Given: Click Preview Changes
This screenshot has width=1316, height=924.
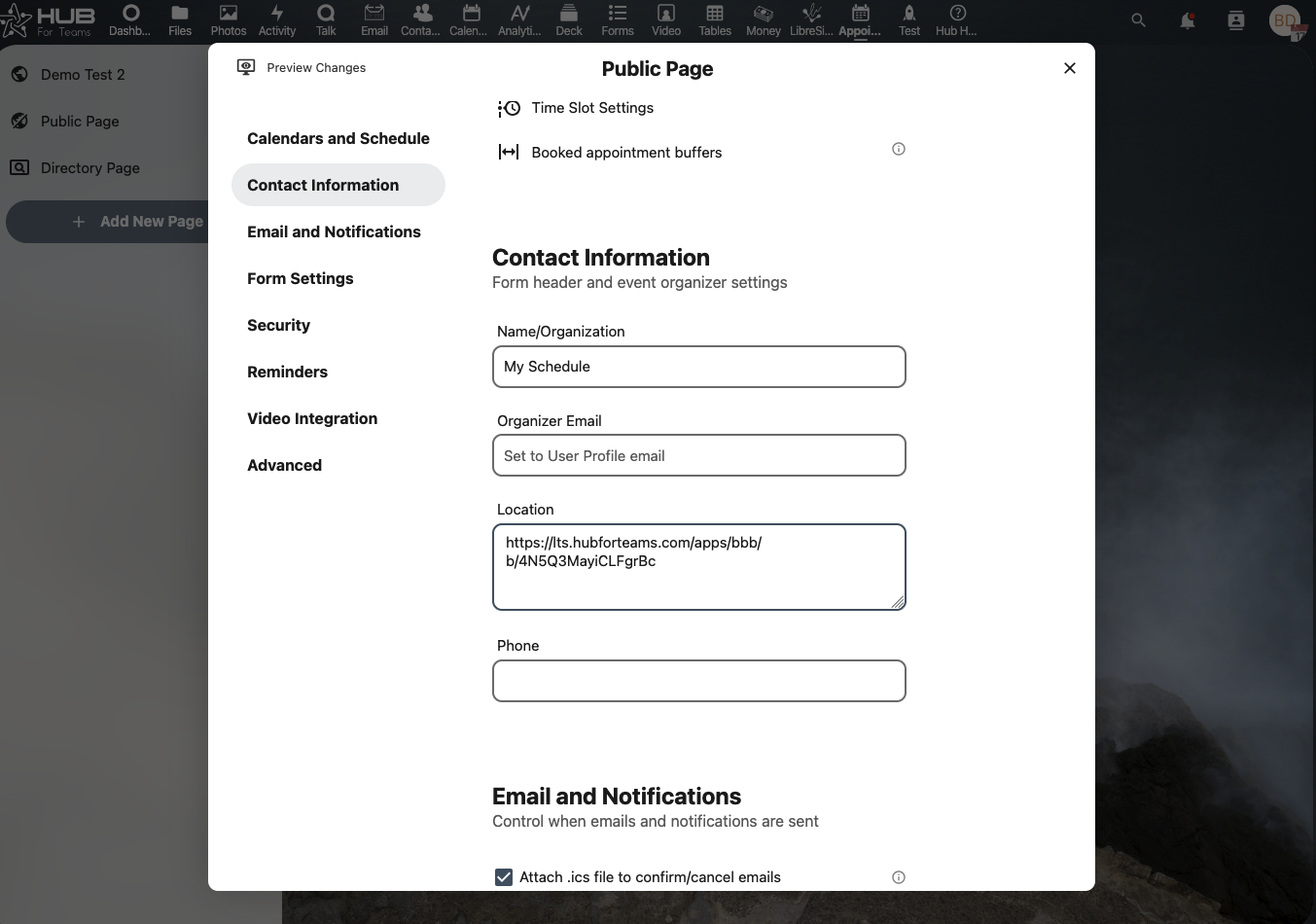Looking at the screenshot, I should click(x=302, y=67).
